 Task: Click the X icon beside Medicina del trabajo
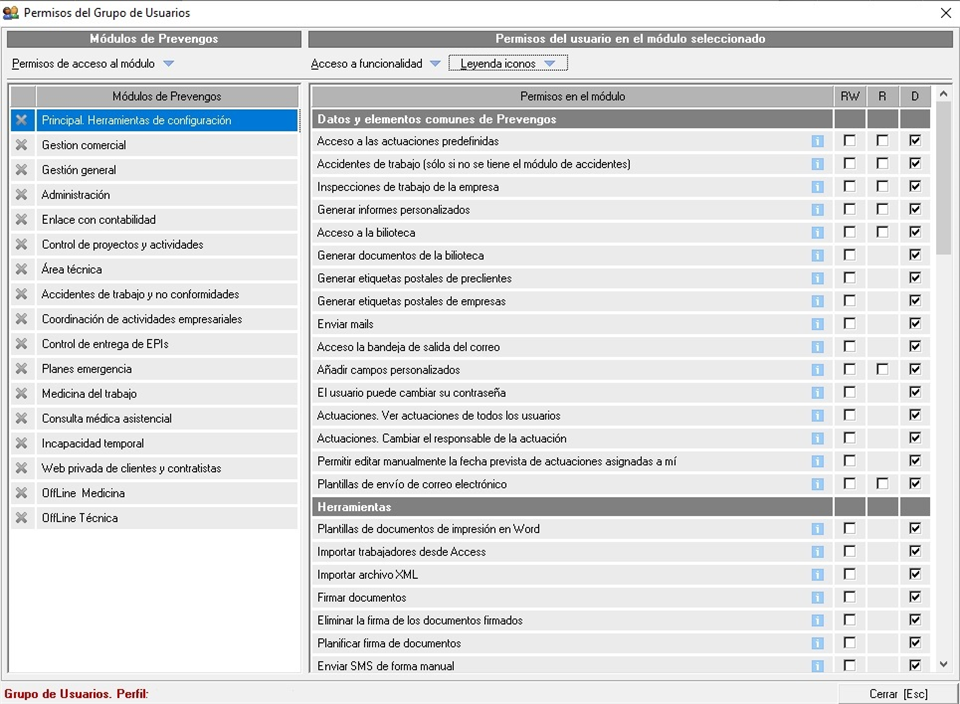click(x=21, y=394)
